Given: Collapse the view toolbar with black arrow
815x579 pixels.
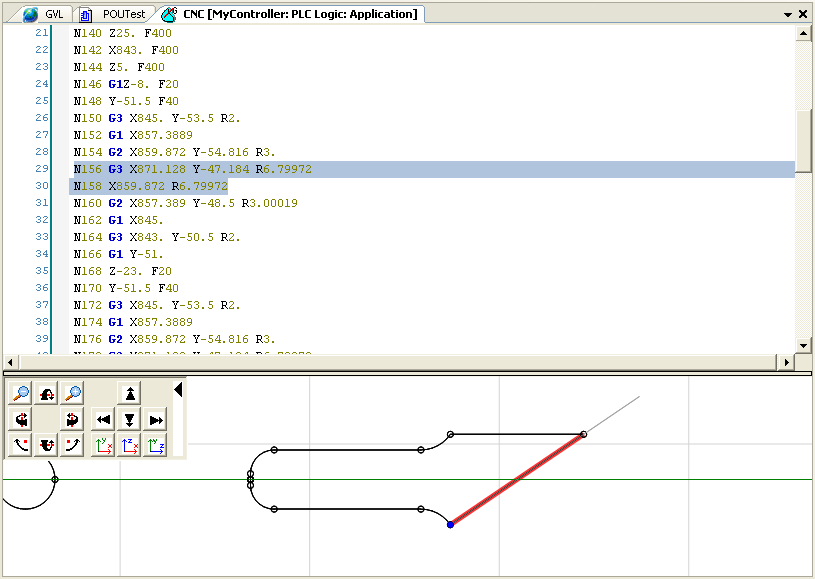Looking at the screenshot, I should pos(179,389).
